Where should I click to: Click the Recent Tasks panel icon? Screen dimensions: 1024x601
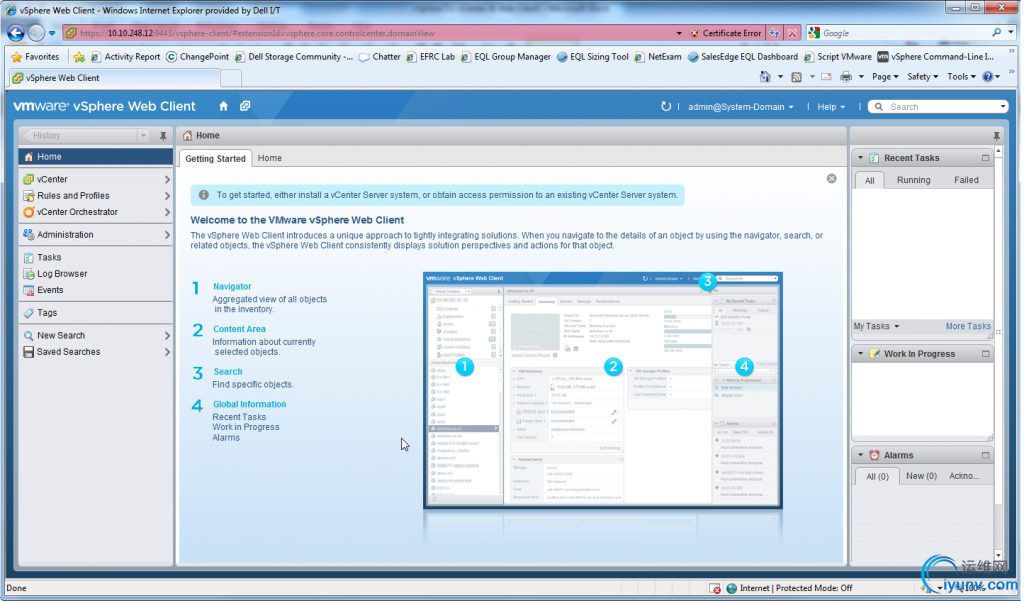[874, 158]
